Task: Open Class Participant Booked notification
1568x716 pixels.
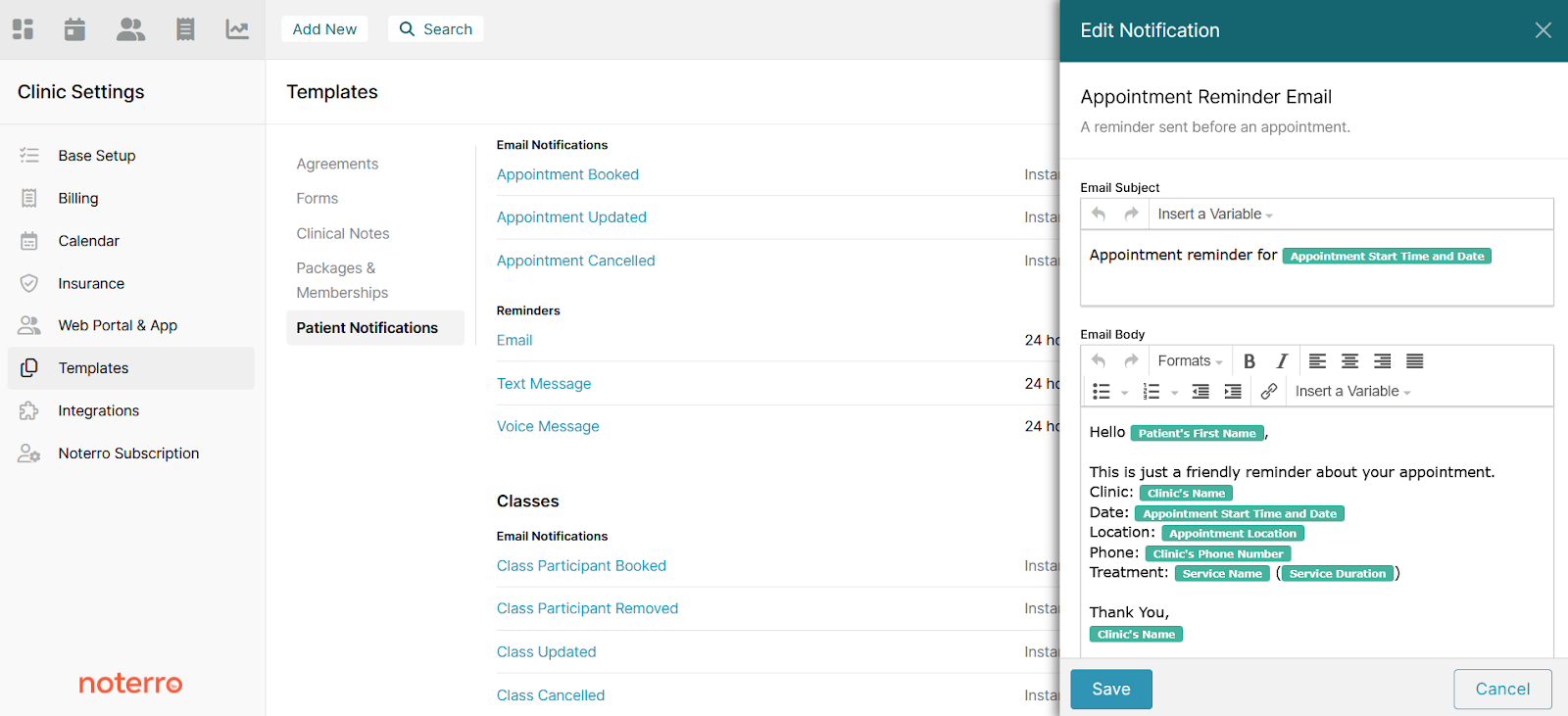Action: point(581,566)
